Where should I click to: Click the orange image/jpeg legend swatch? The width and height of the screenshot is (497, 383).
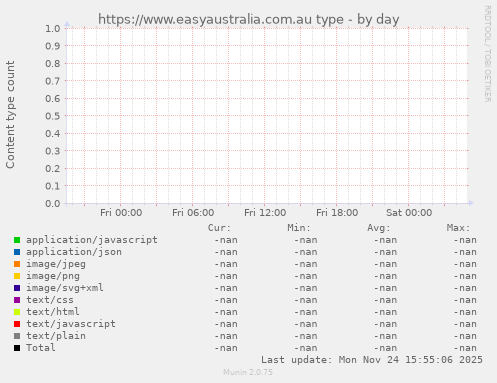pyautogui.click(x=17, y=264)
